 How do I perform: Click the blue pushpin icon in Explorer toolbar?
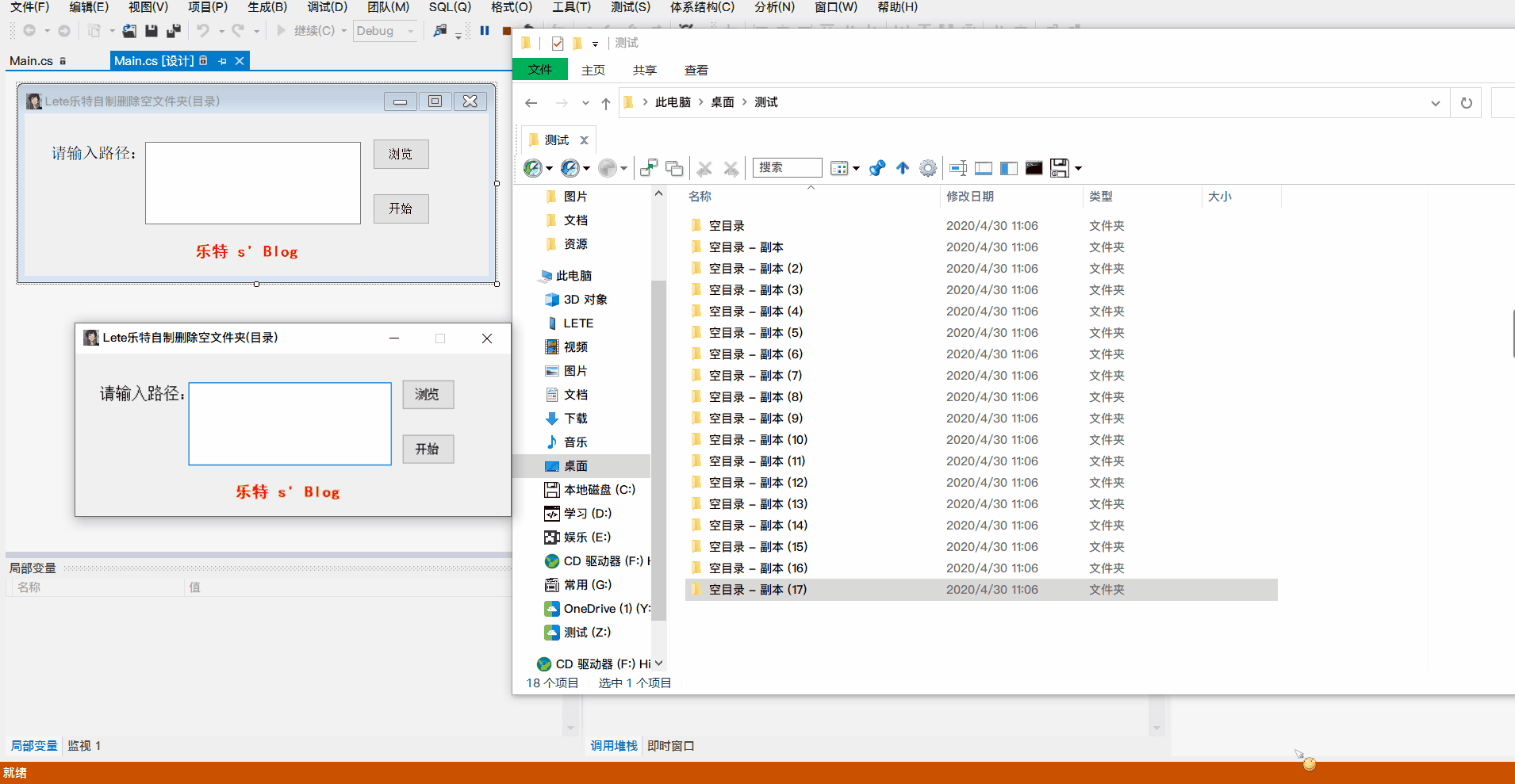[877, 168]
